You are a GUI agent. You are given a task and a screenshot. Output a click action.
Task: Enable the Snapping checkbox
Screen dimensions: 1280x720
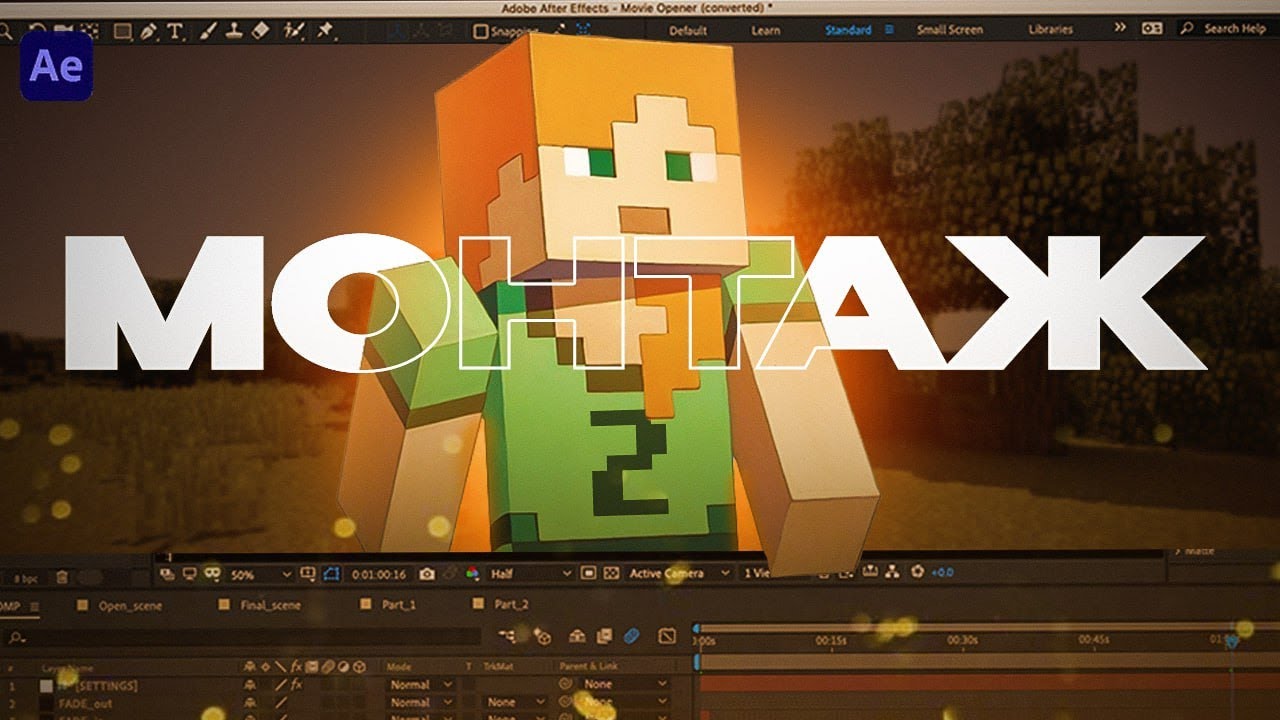[480, 31]
